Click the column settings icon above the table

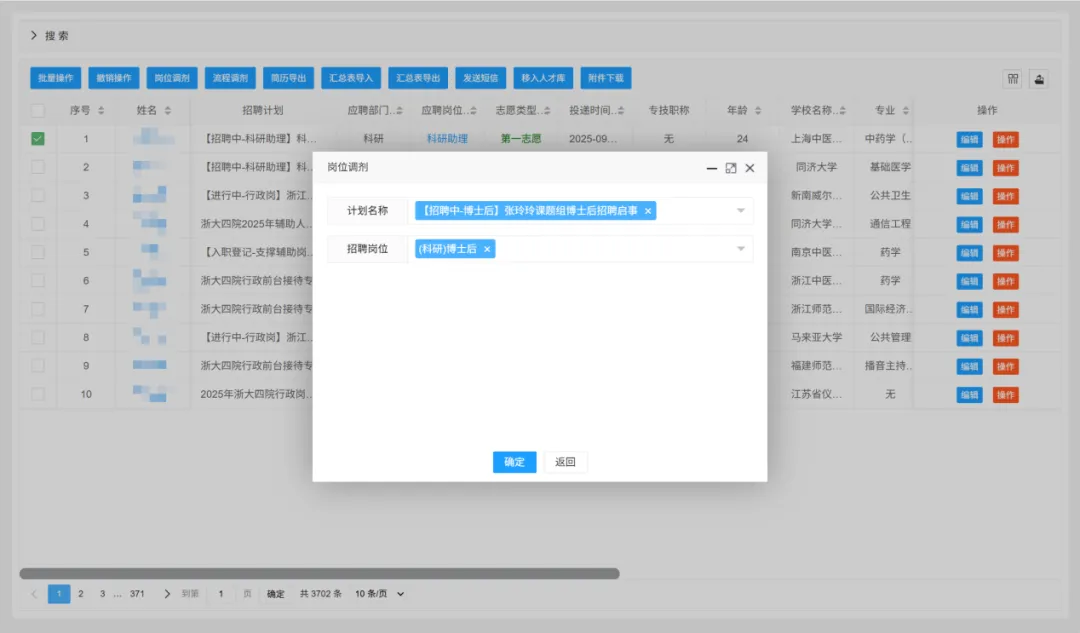pos(1013,78)
